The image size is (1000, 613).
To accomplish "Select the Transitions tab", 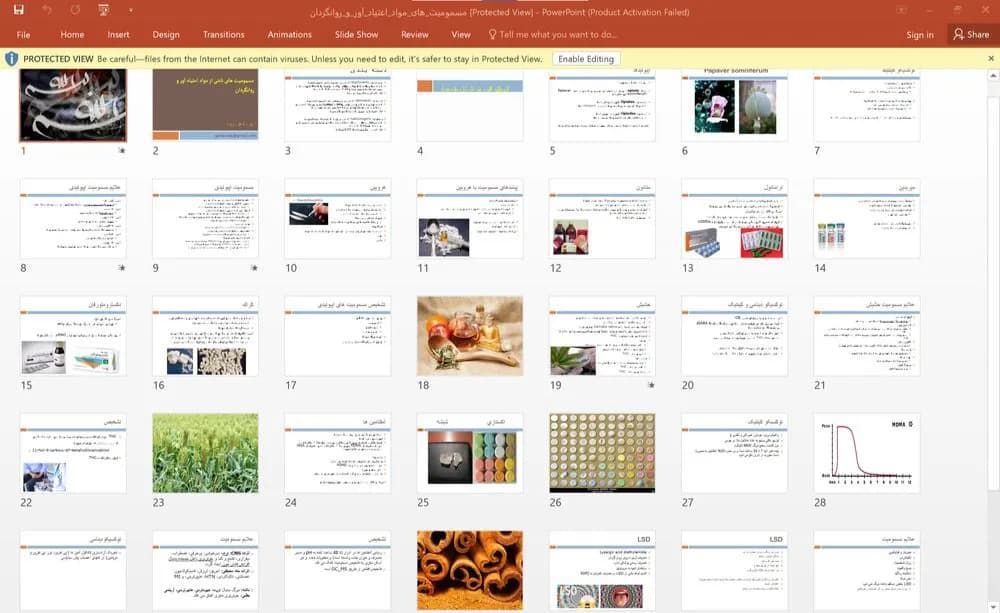I will pyautogui.click(x=223, y=34).
